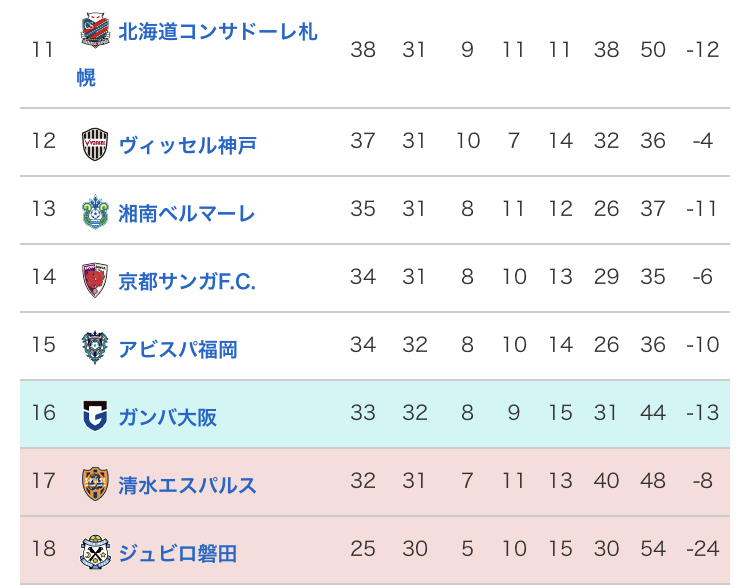Click rank number 18 in standings

[x=43, y=548]
